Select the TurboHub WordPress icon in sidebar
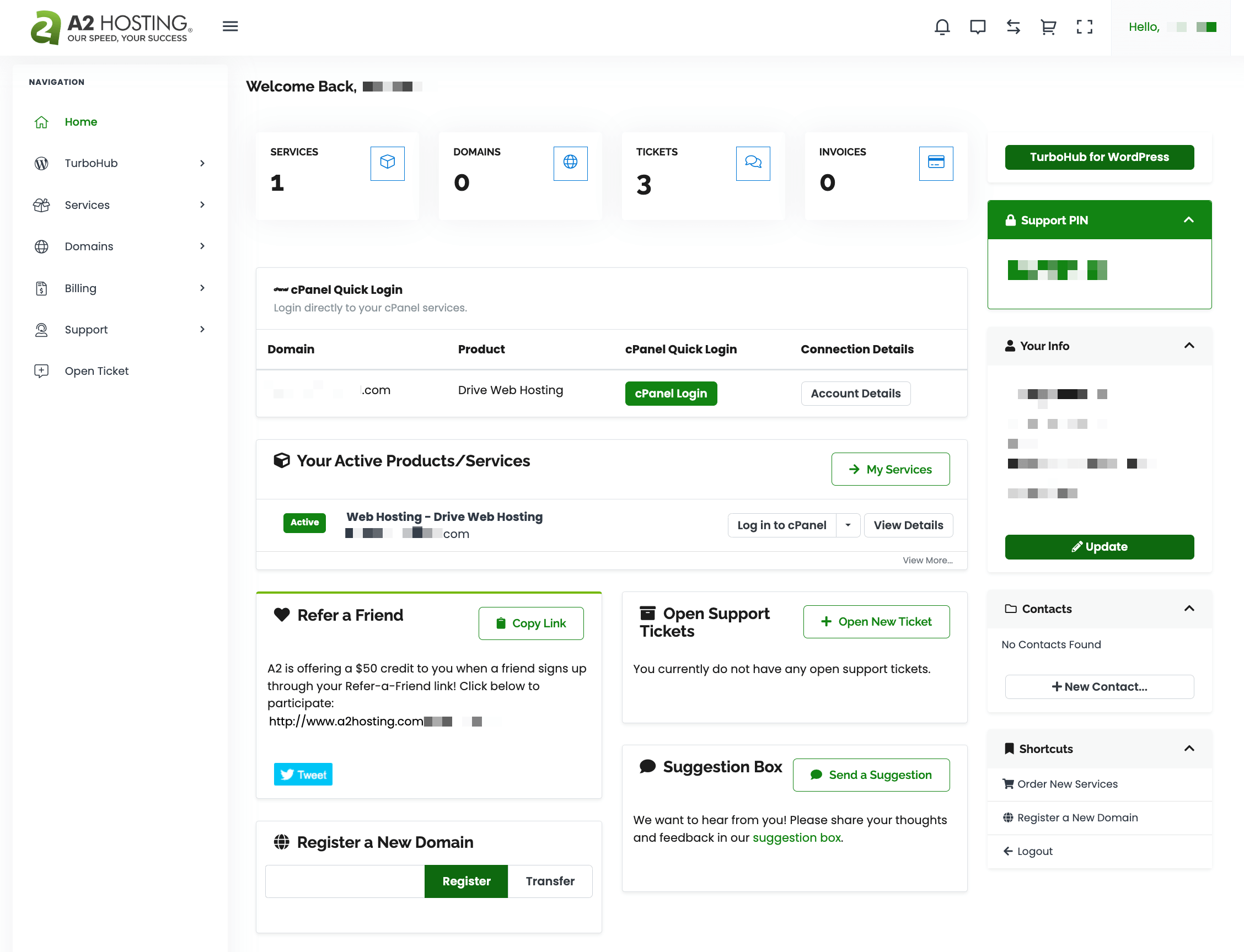 [x=41, y=163]
